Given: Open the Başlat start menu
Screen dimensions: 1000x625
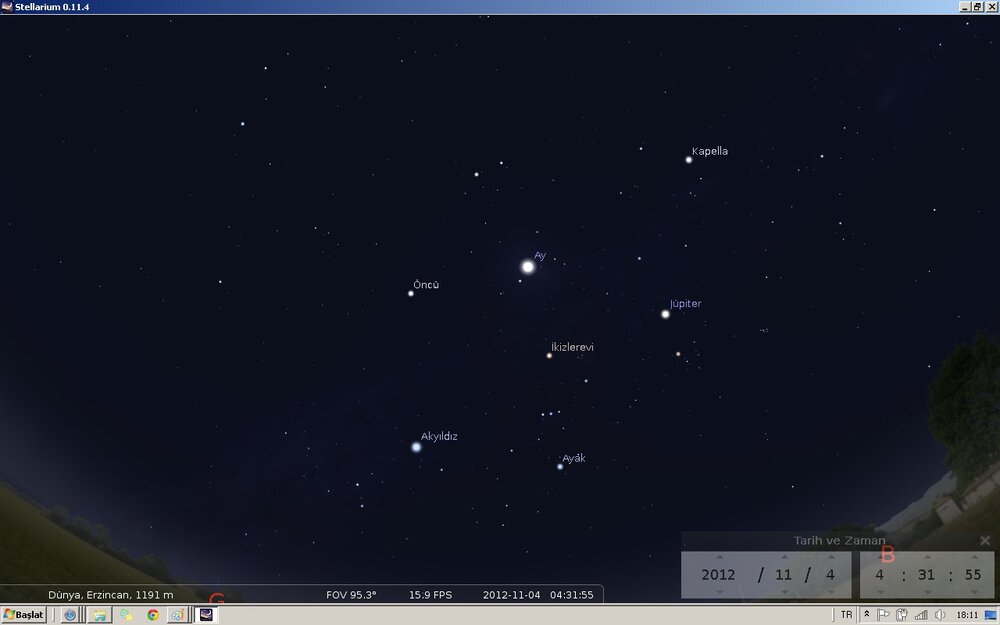Looking at the screenshot, I should (x=24, y=615).
